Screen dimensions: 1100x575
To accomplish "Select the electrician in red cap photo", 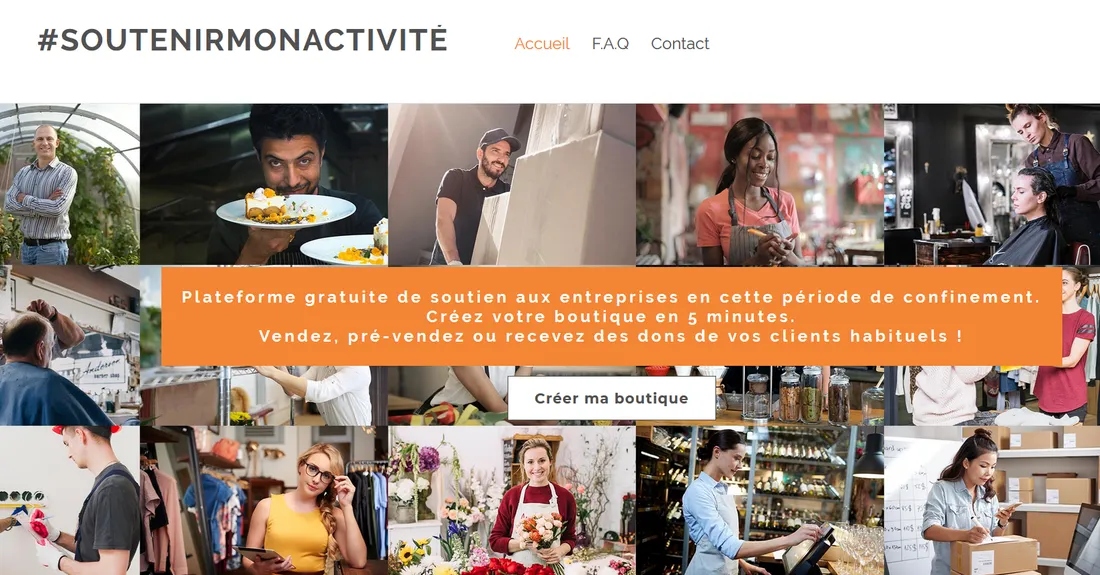I will (69, 501).
